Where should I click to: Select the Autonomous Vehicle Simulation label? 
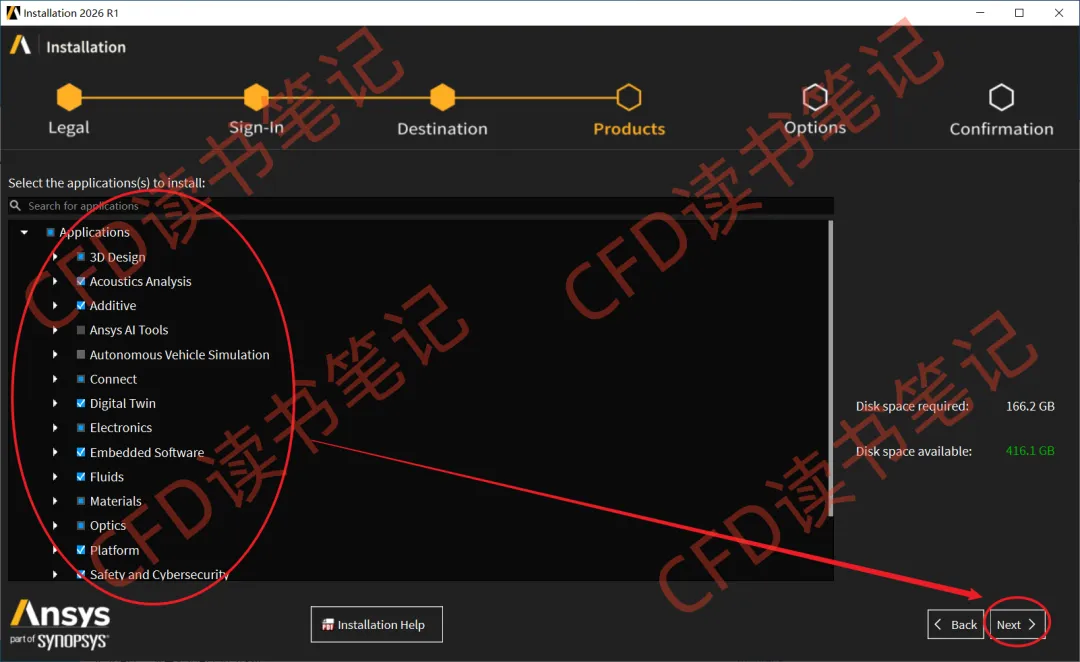[x=179, y=355]
